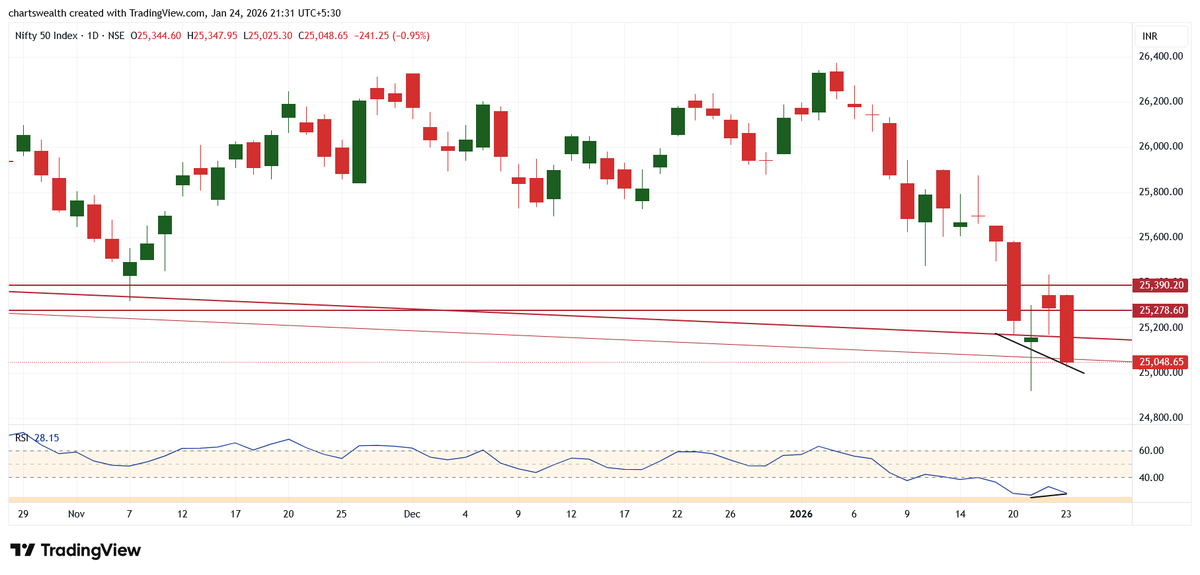
Task: Click the 24,800.00 price axis label
Action: (1162, 417)
